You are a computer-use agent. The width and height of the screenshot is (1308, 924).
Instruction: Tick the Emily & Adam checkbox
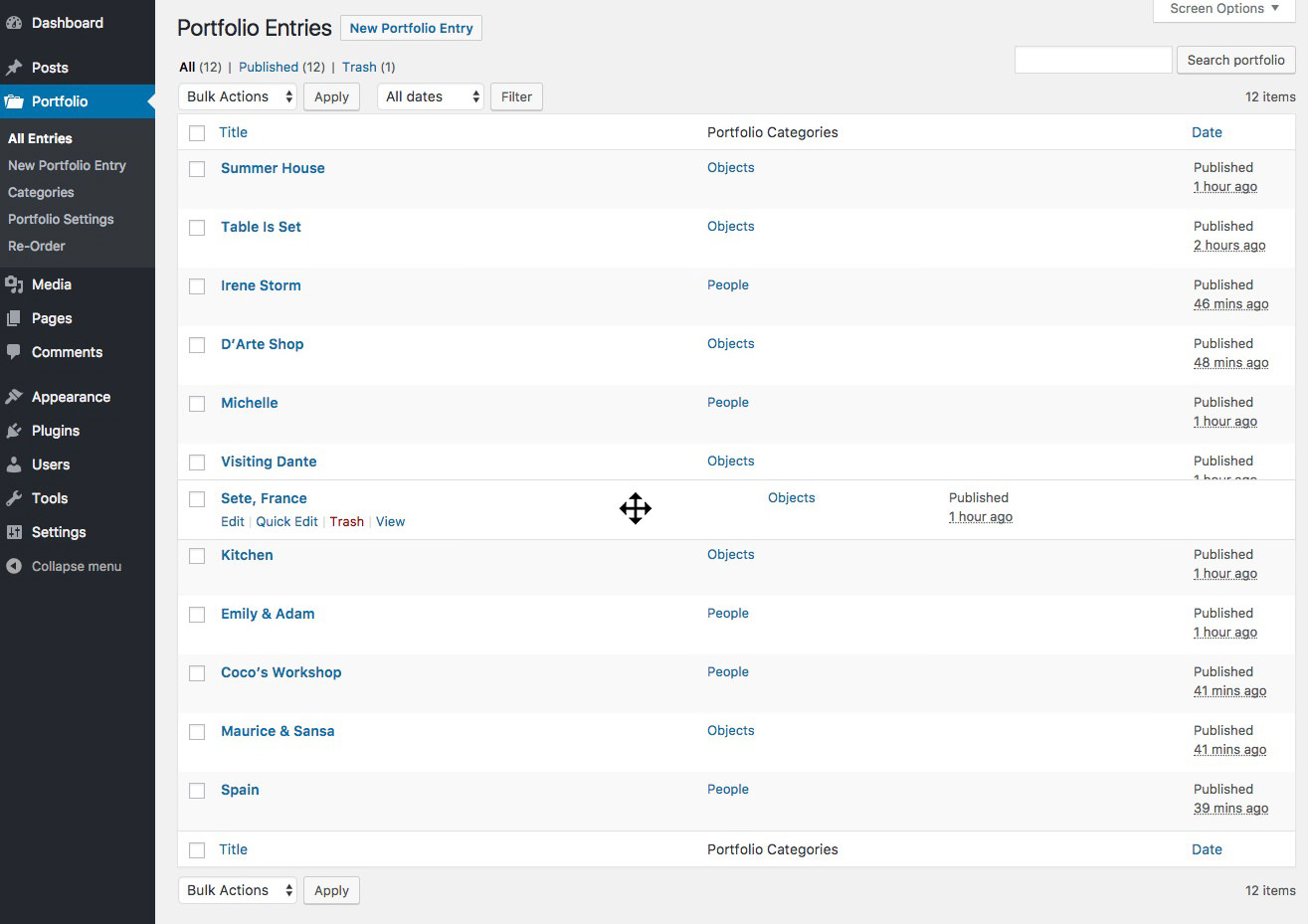[197, 615]
